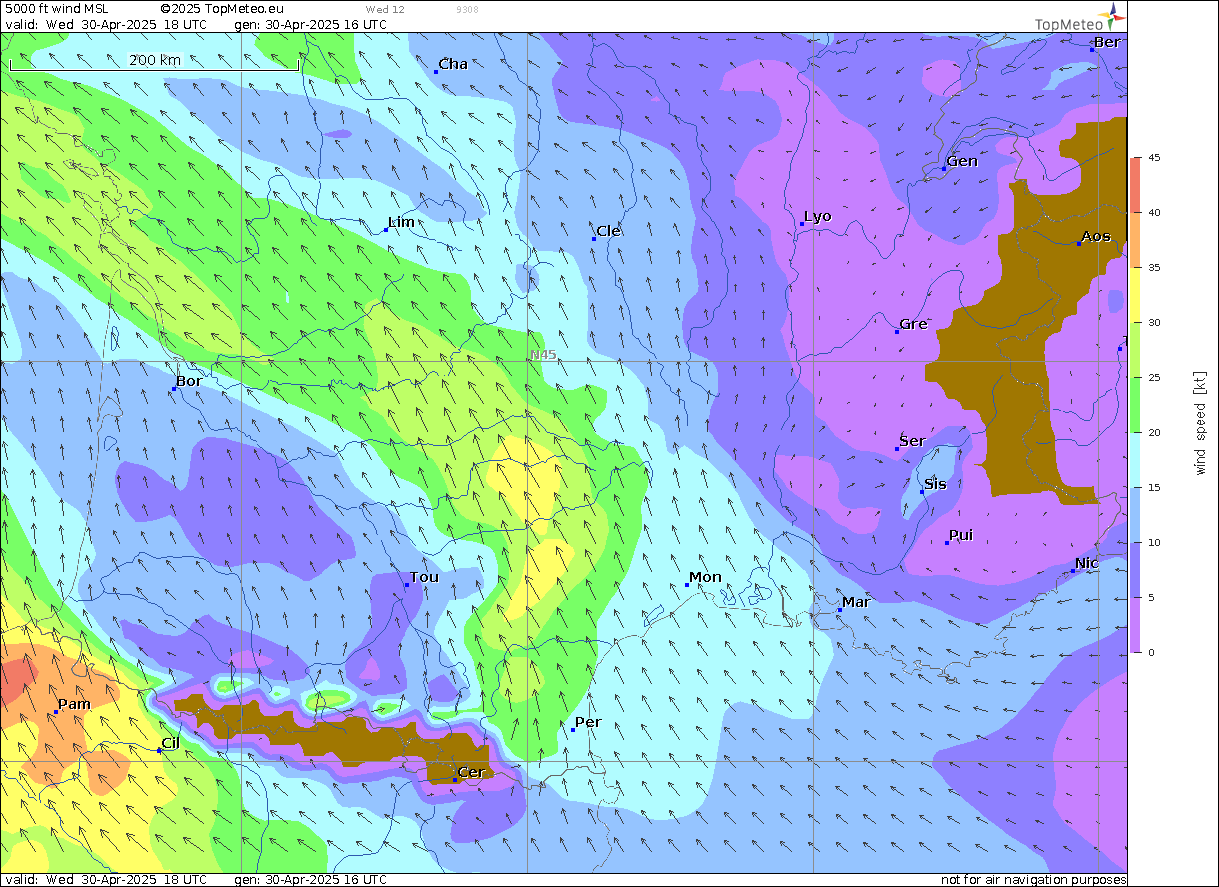
Task: Click the "not for air navigation purposes" notice
Action: pos(1034,880)
